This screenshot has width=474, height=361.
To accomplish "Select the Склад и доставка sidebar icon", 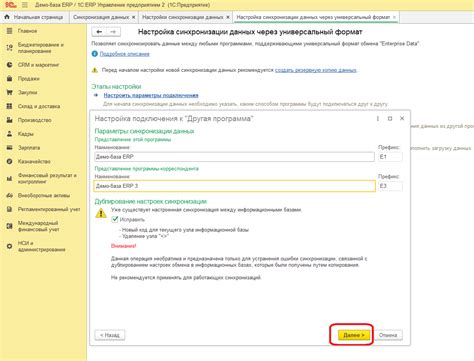I will (9, 106).
